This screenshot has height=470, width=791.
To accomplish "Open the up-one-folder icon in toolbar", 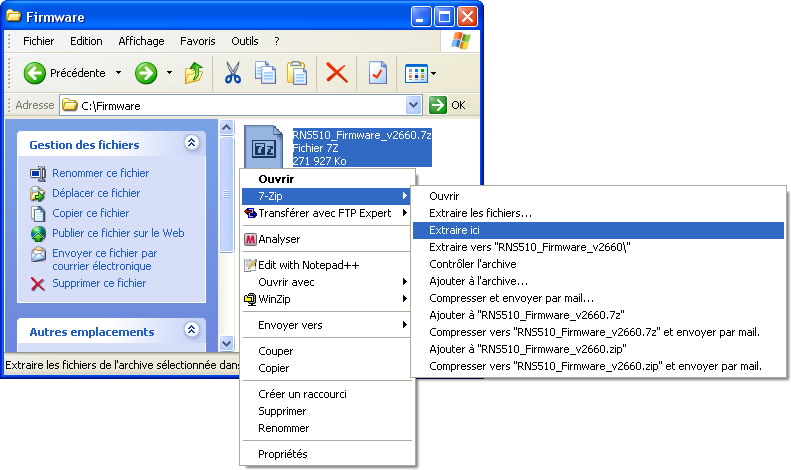I will 194,73.
